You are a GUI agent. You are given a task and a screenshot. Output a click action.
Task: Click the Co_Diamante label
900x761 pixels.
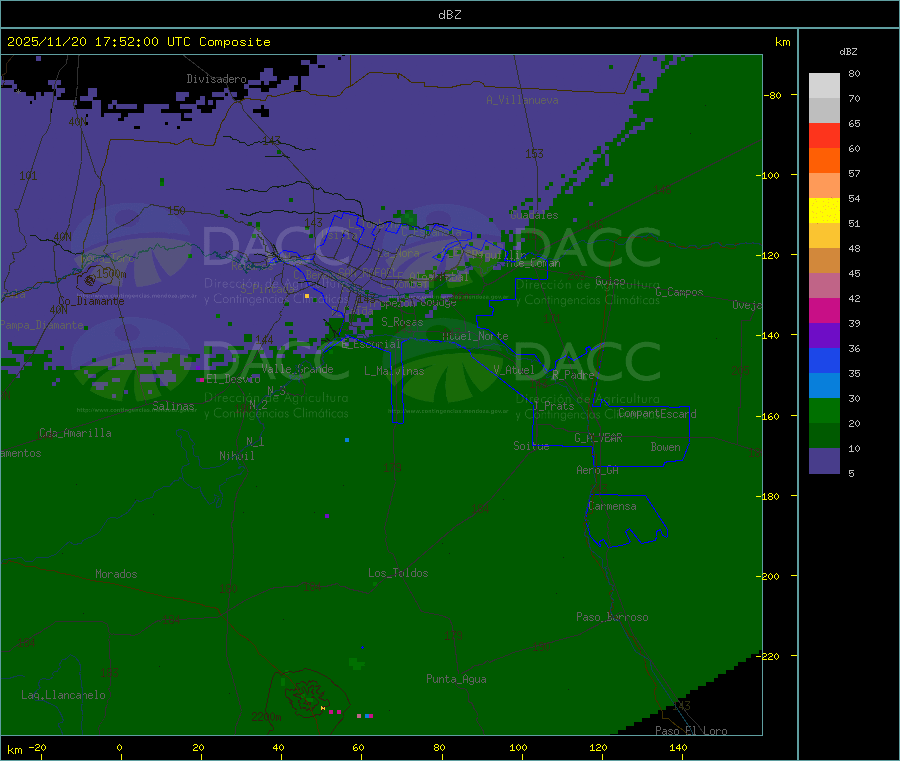point(91,301)
